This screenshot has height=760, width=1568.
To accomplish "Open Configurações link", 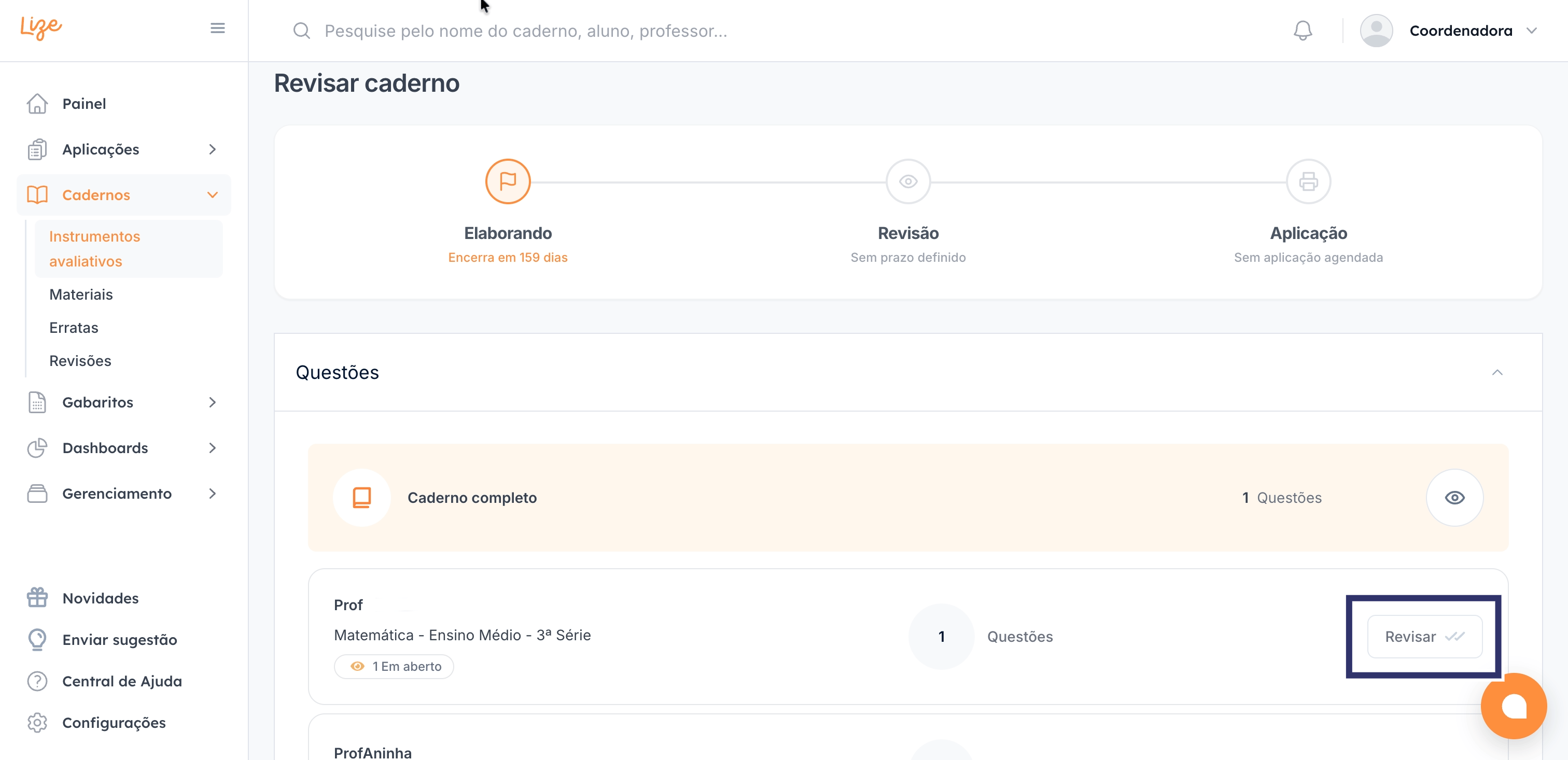I will click(115, 722).
